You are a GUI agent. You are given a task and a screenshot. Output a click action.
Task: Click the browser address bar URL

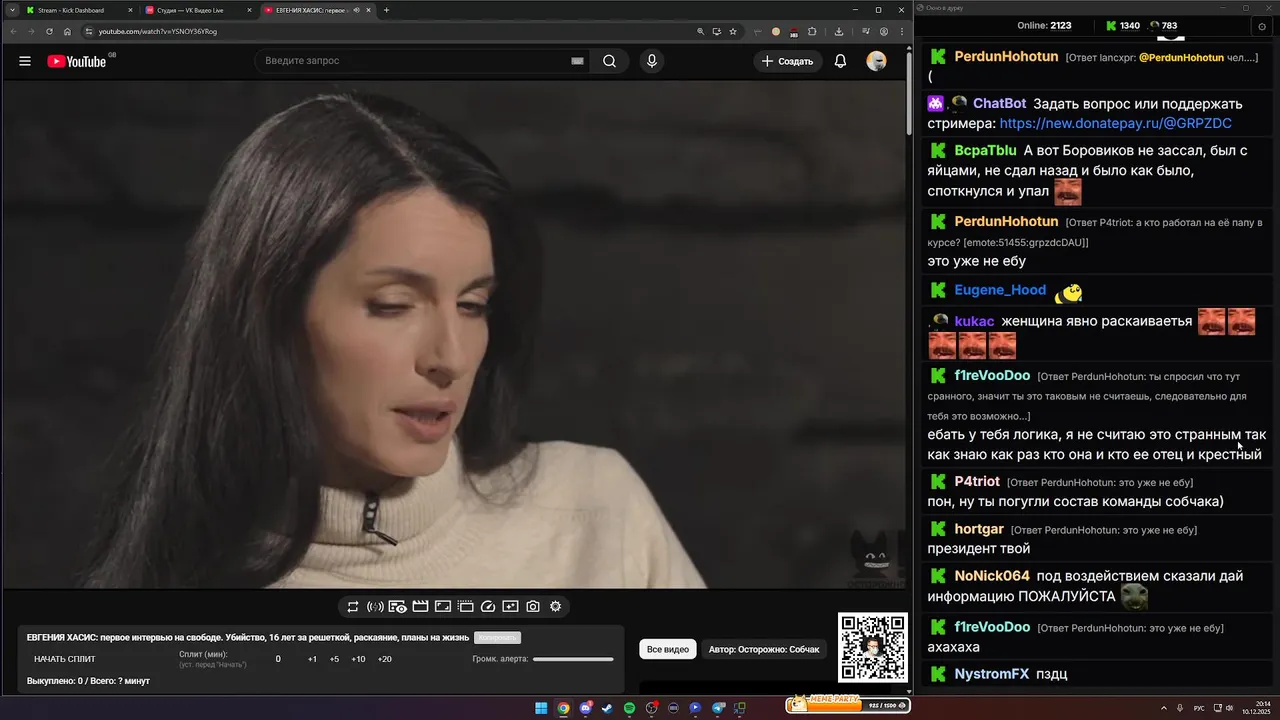[x=157, y=31]
